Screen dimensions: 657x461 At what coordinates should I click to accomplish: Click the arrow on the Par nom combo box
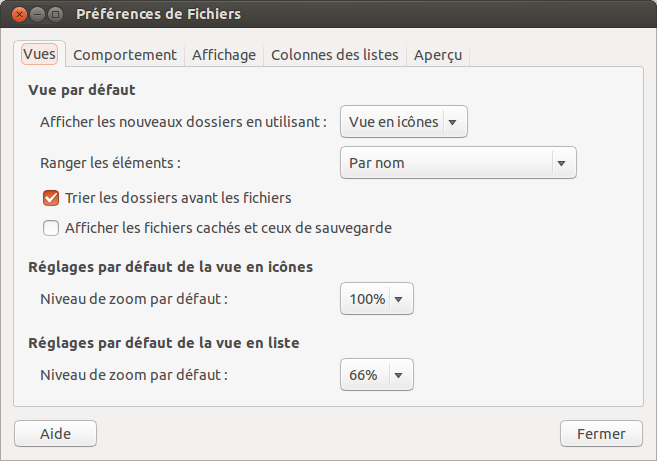click(x=561, y=163)
